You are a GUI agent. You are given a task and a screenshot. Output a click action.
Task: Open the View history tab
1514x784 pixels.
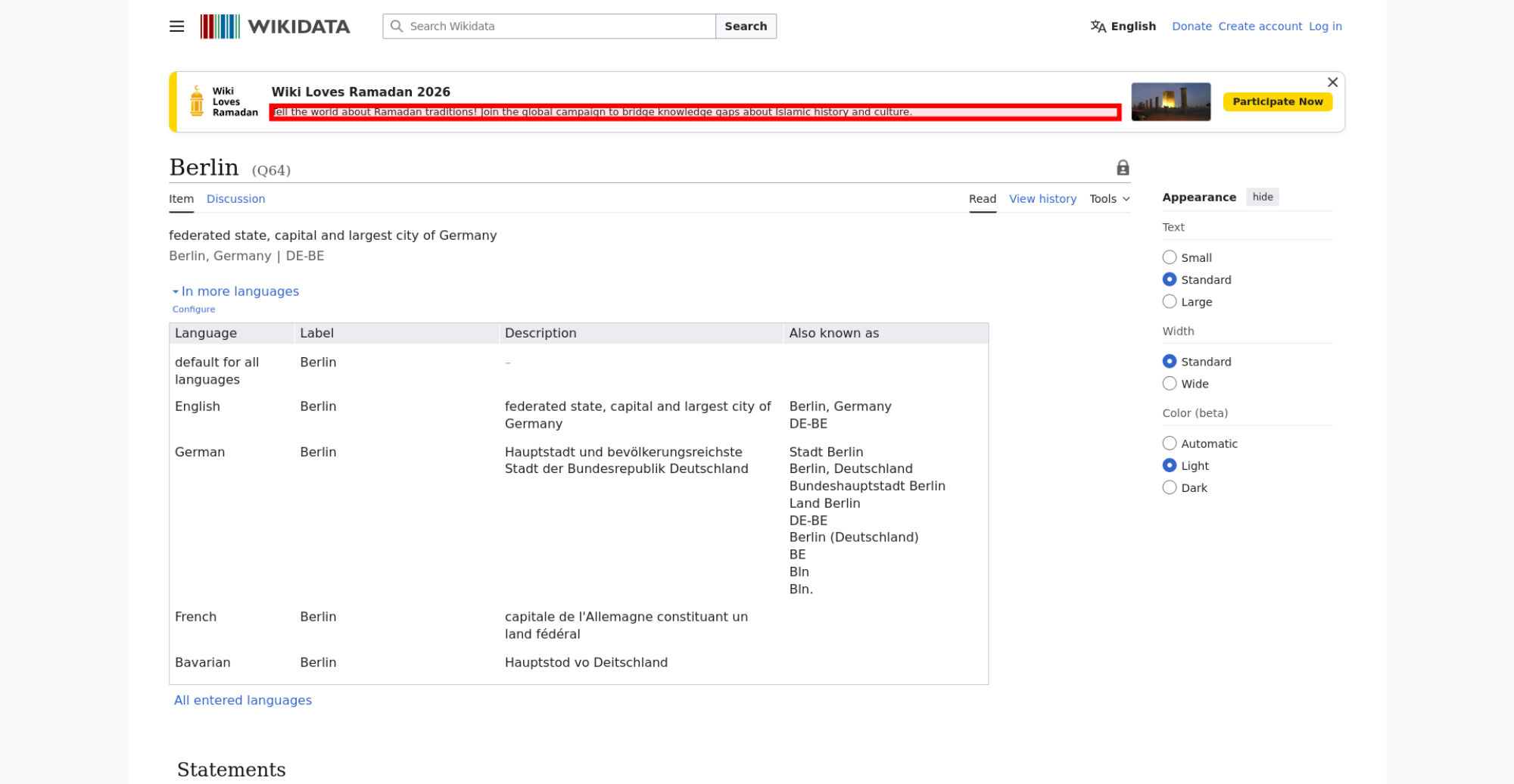coord(1042,199)
